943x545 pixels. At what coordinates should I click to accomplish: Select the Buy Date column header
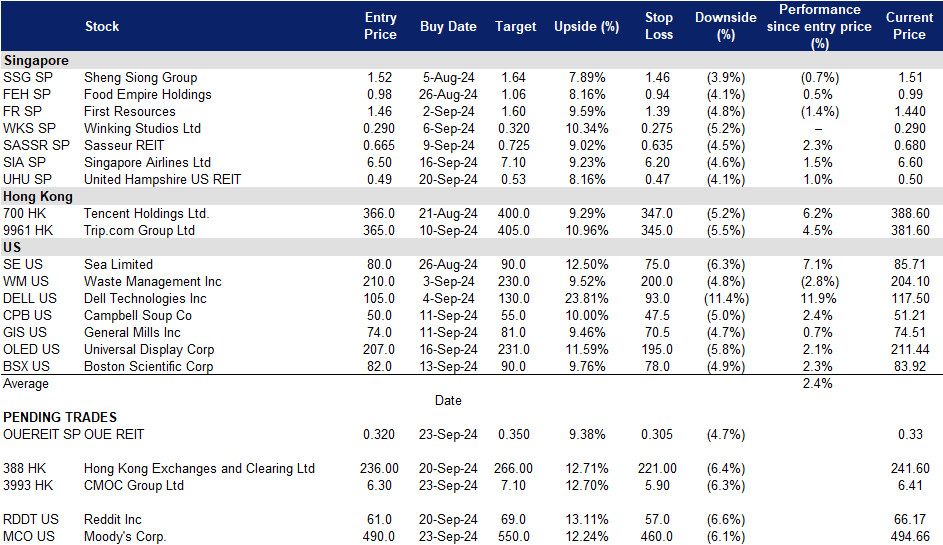(448, 26)
